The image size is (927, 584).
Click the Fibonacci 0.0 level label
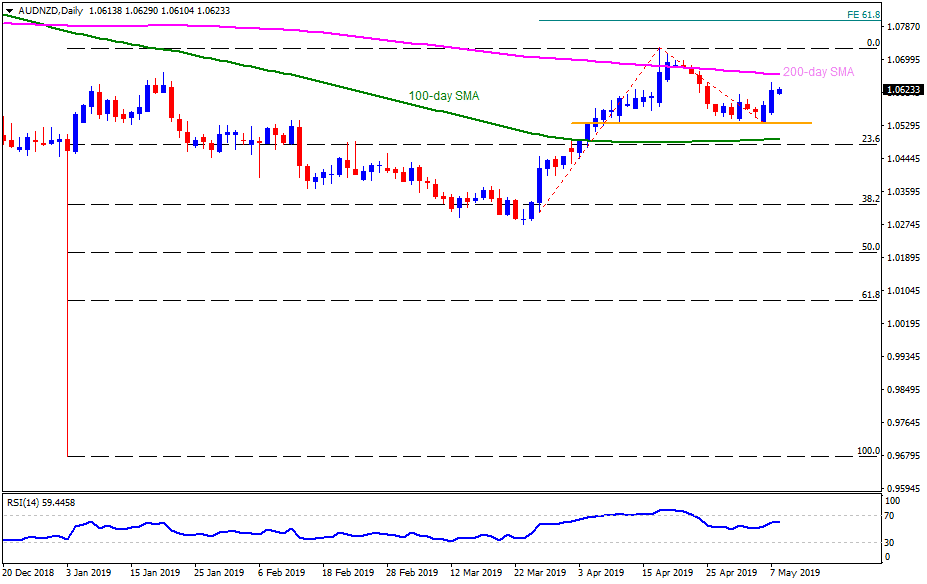click(x=872, y=43)
